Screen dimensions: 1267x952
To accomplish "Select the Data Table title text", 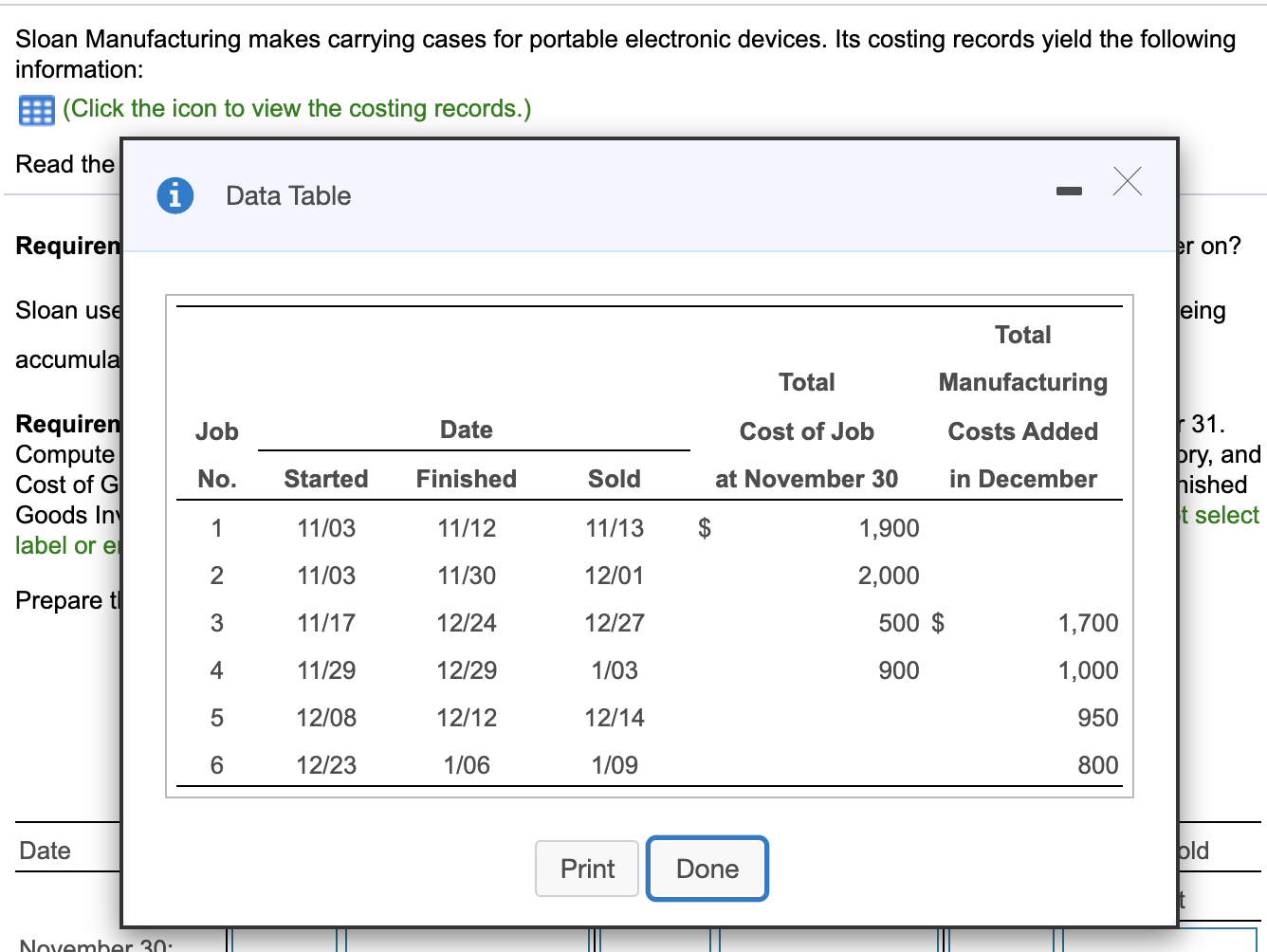I will click(x=288, y=195).
